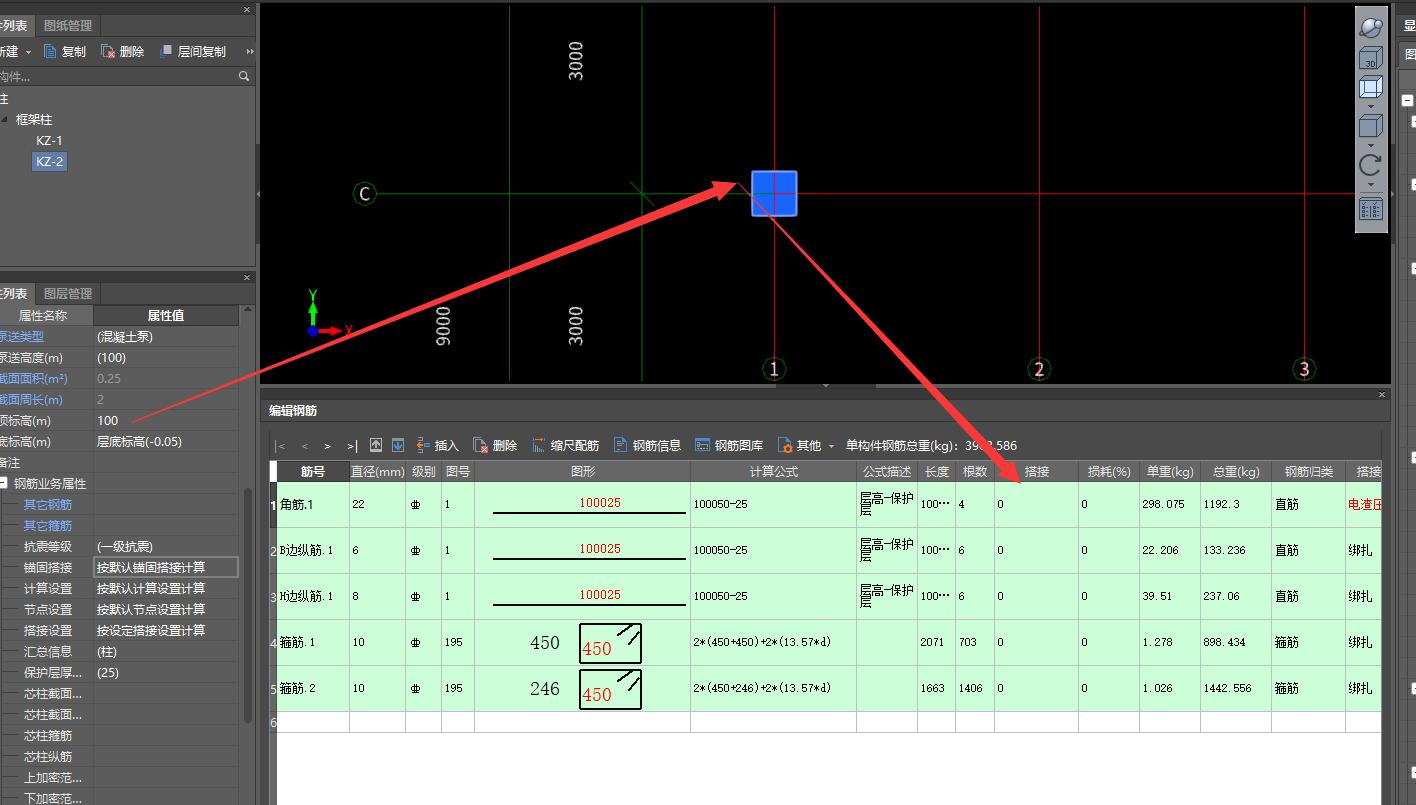Select KZ-2 in component tree
The width and height of the screenshot is (1416, 805).
[49, 161]
